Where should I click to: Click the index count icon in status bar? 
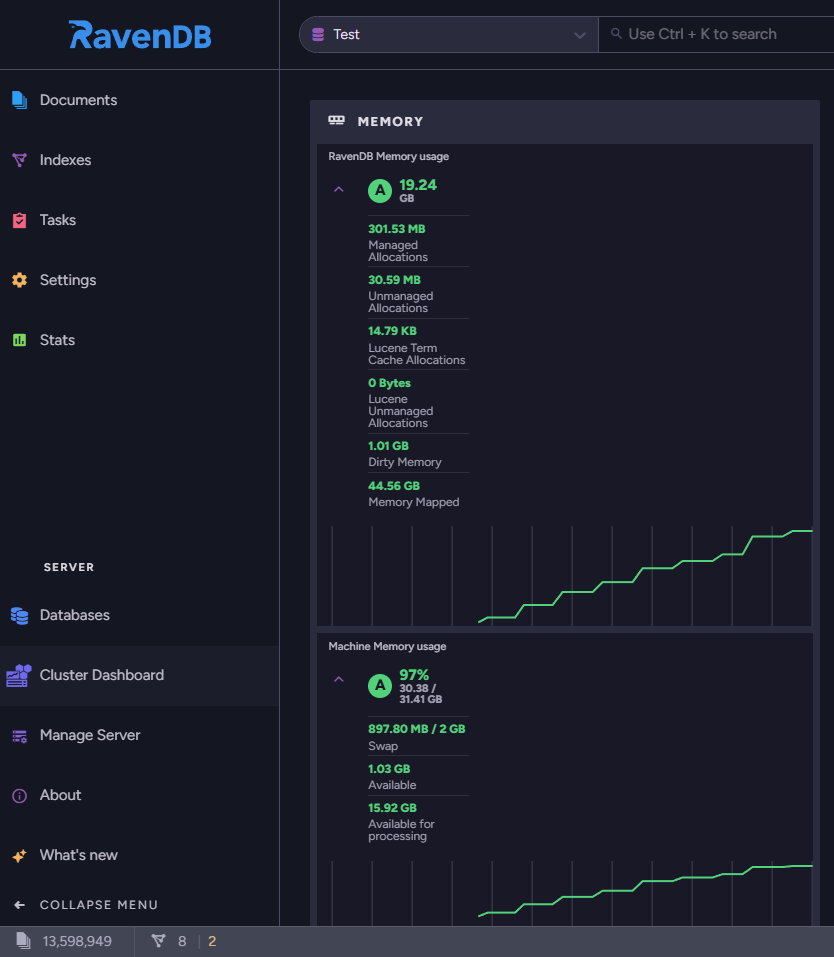[158, 941]
